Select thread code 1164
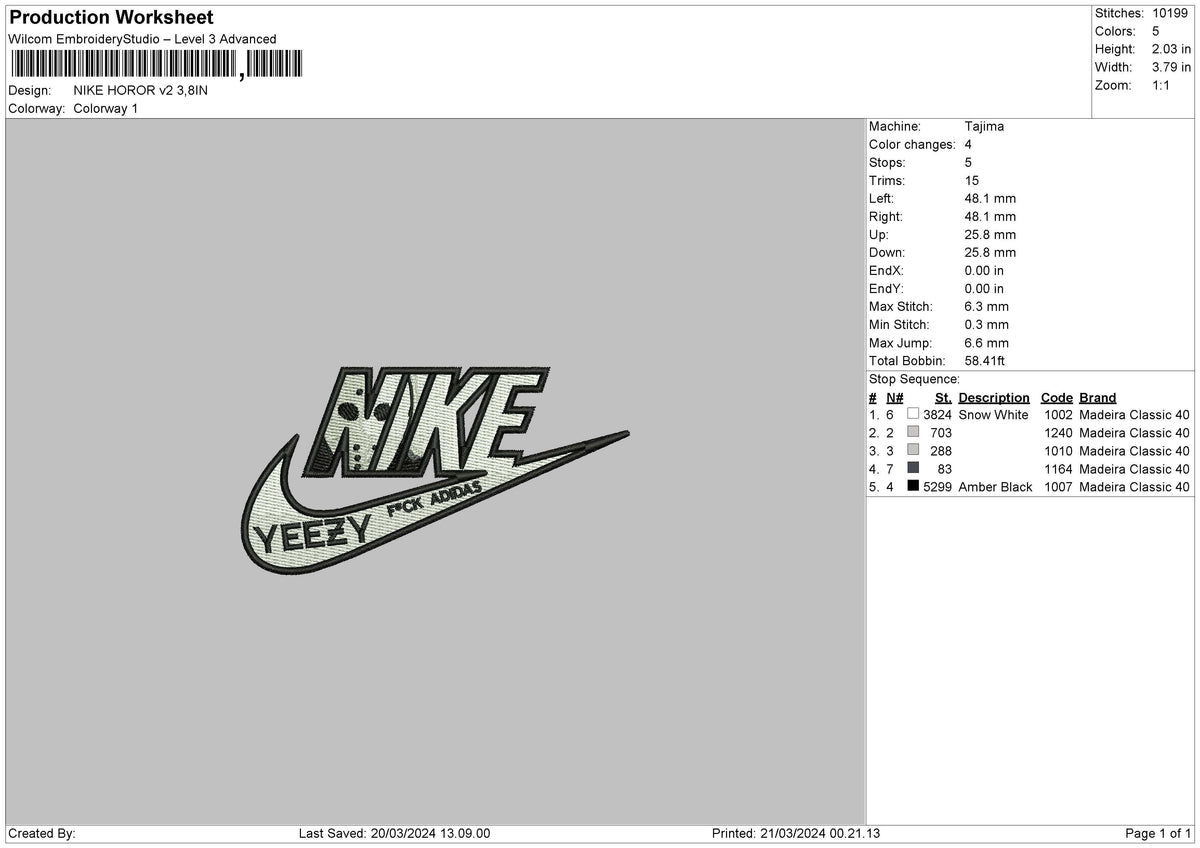Image resolution: width=1200 pixels, height=848 pixels. [x=1058, y=468]
